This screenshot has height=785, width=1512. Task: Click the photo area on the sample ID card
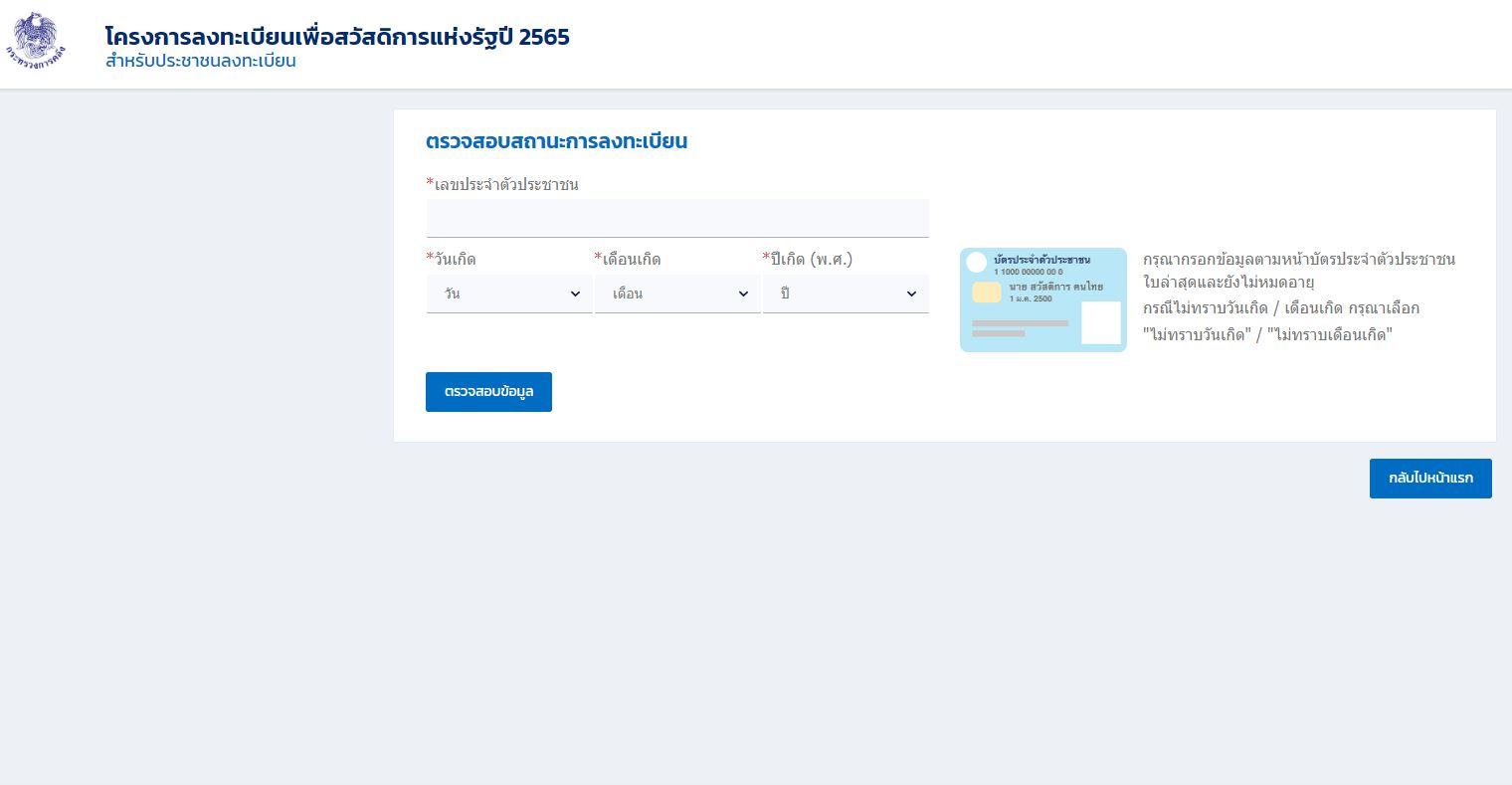[x=1101, y=322]
